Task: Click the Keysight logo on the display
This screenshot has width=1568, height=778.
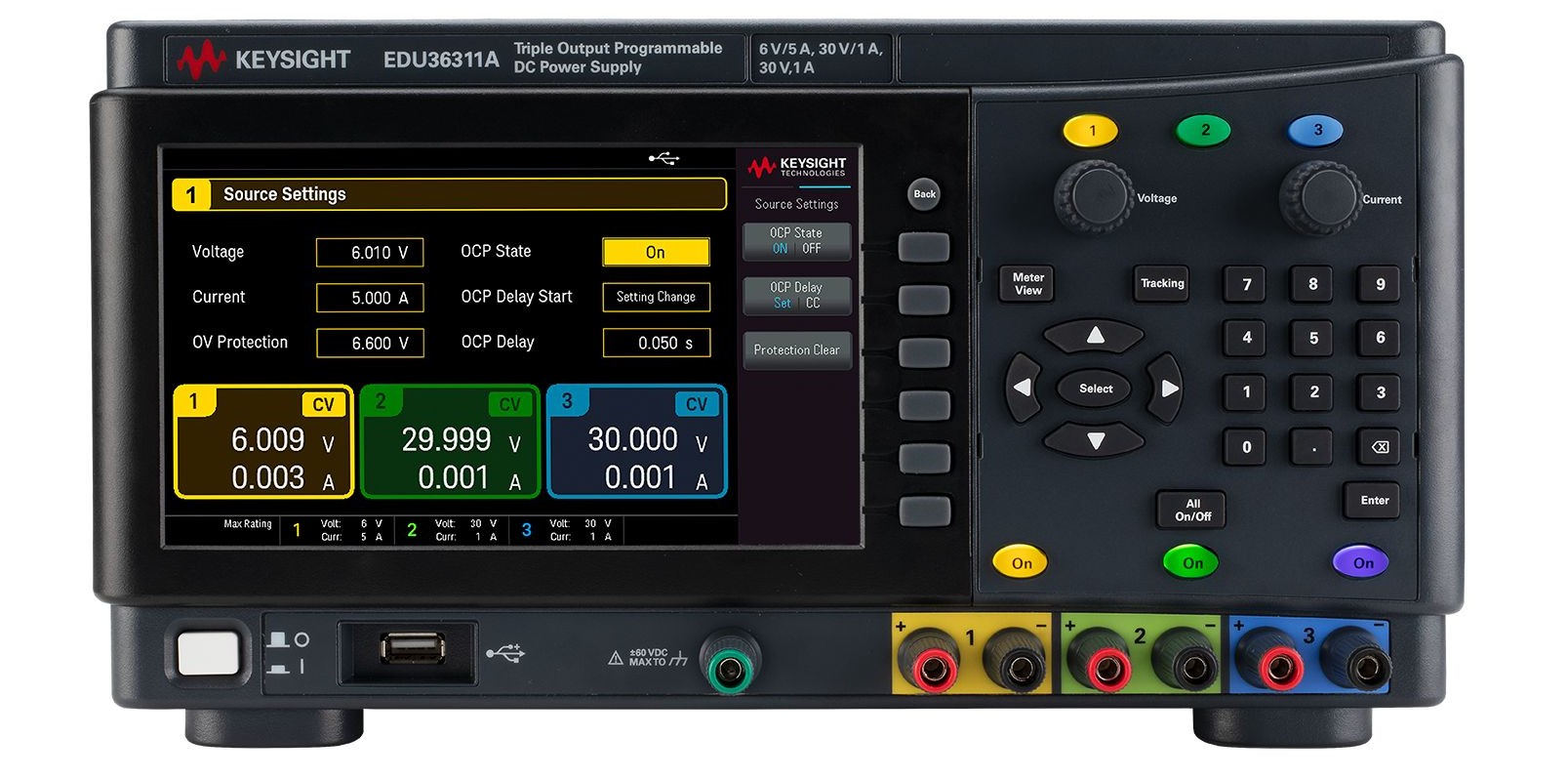Action: [x=797, y=166]
